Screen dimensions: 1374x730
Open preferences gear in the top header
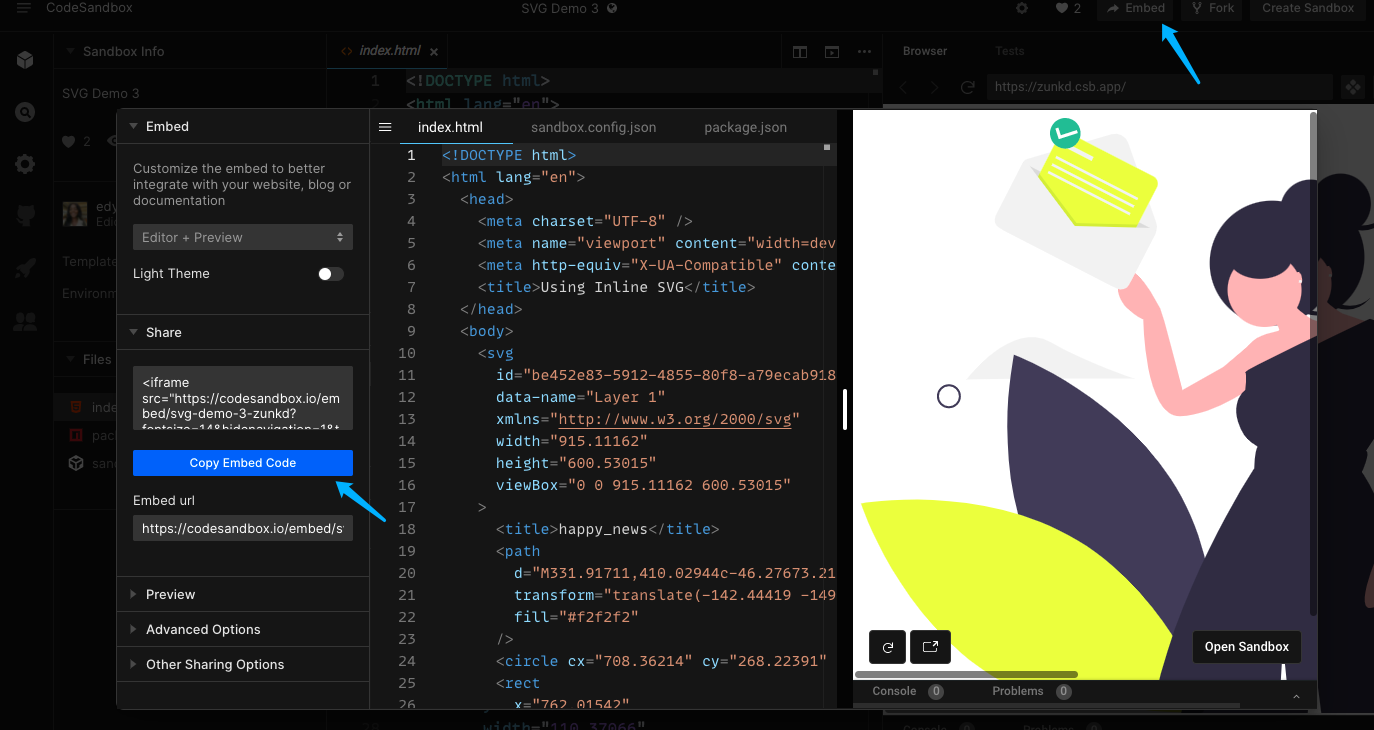pyautogui.click(x=1021, y=8)
